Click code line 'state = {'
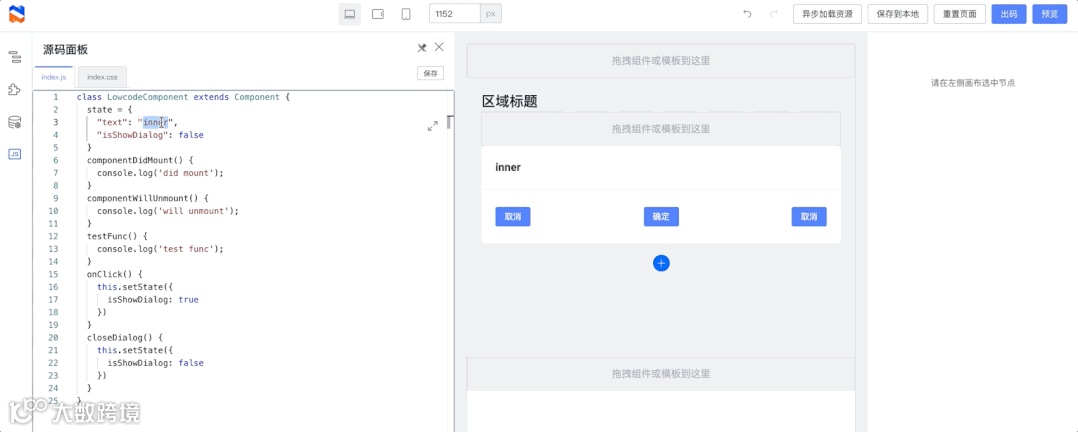 coord(109,109)
